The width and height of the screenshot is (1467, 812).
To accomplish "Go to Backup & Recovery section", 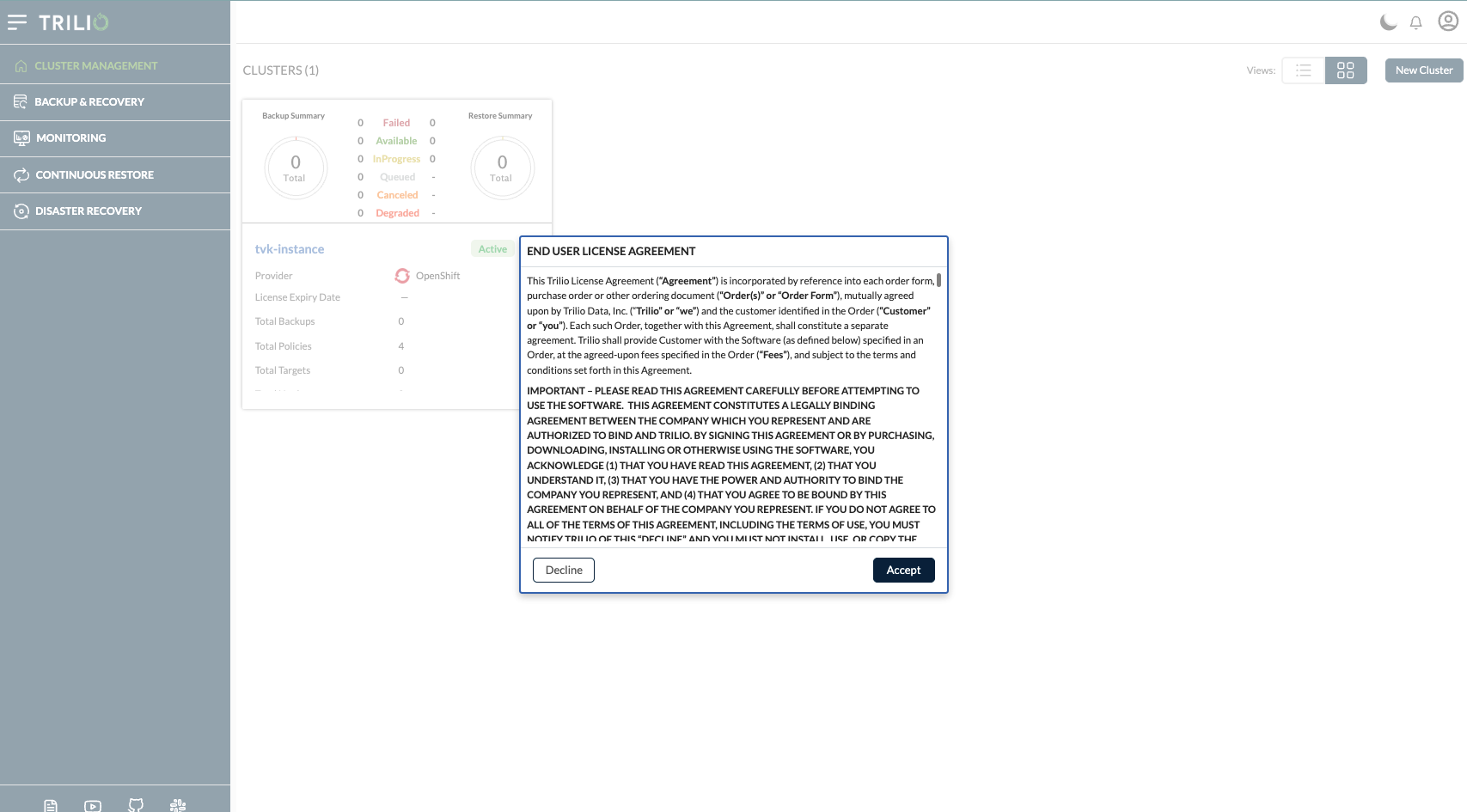I will pos(89,102).
